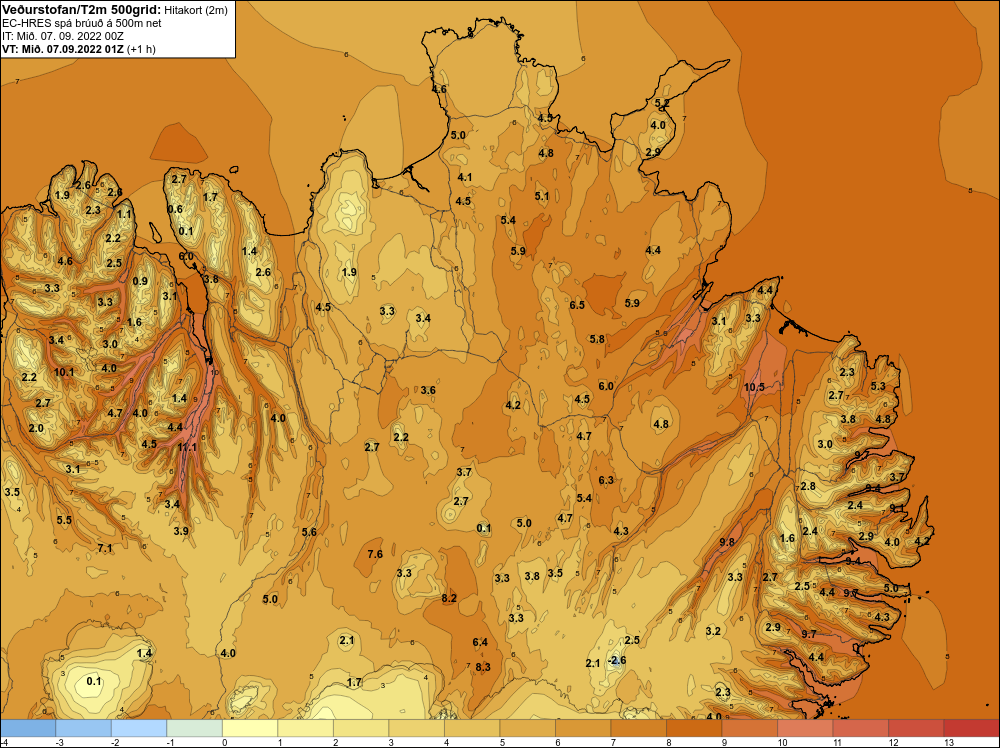The image size is (1000, 748).
Task: Click the 0.9 temperature value
Action: pos(140,281)
